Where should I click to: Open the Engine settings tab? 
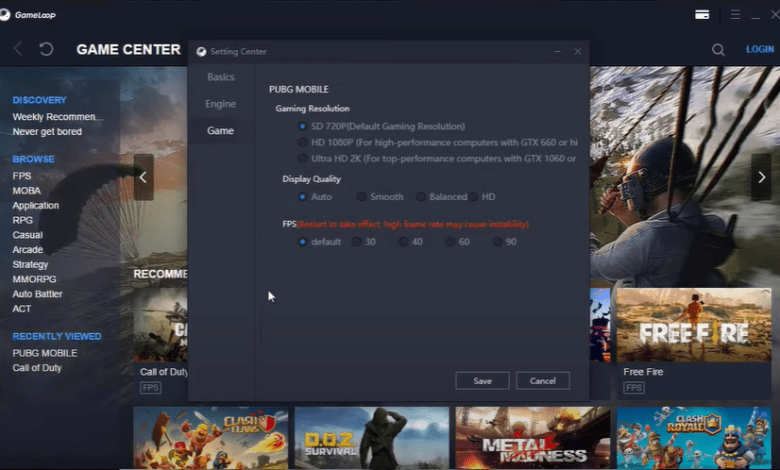tap(220, 104)
